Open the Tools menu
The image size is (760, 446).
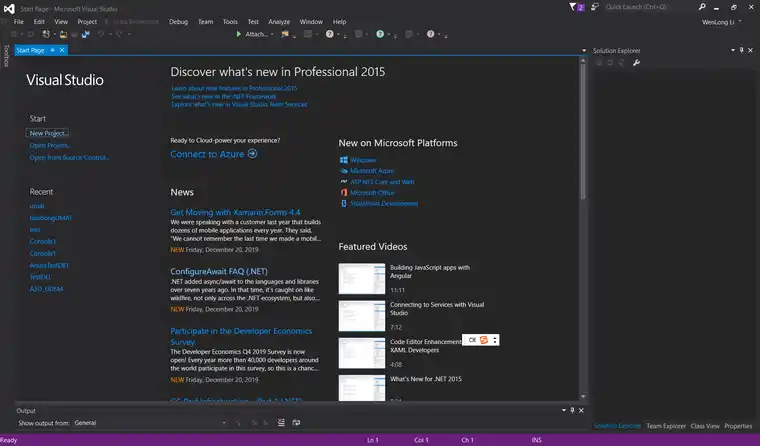coord(230,22)
